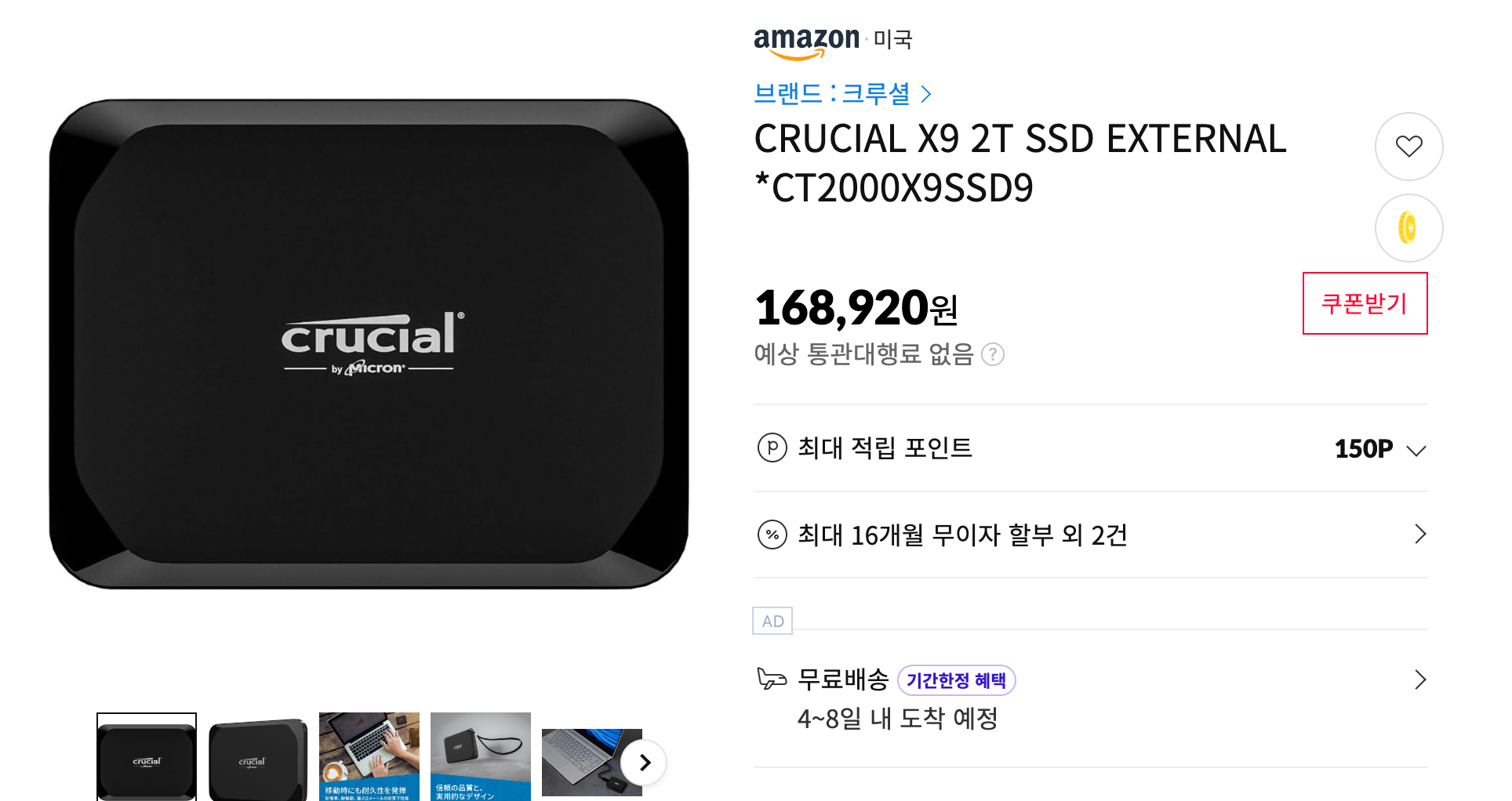Select the first front-view thumbnail
Viewport: 1512px width, 801px height.
tap(147, 756)
